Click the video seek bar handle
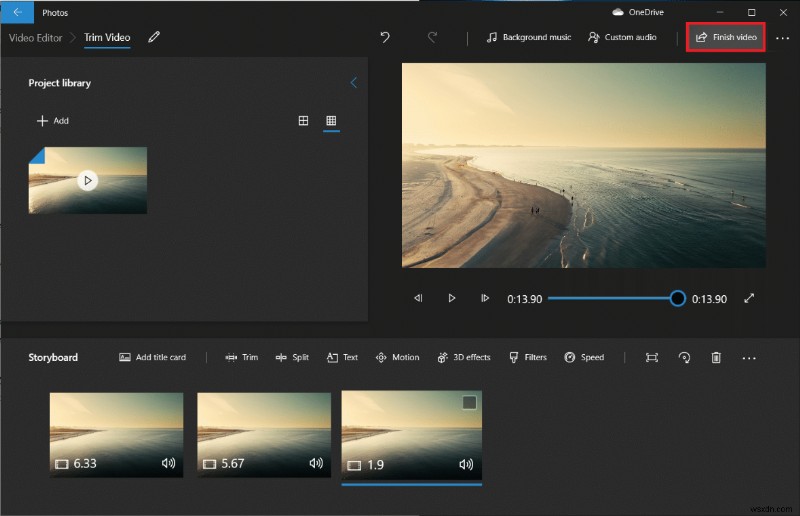This screenshot has width=800, height=516. tap(677, 298)
